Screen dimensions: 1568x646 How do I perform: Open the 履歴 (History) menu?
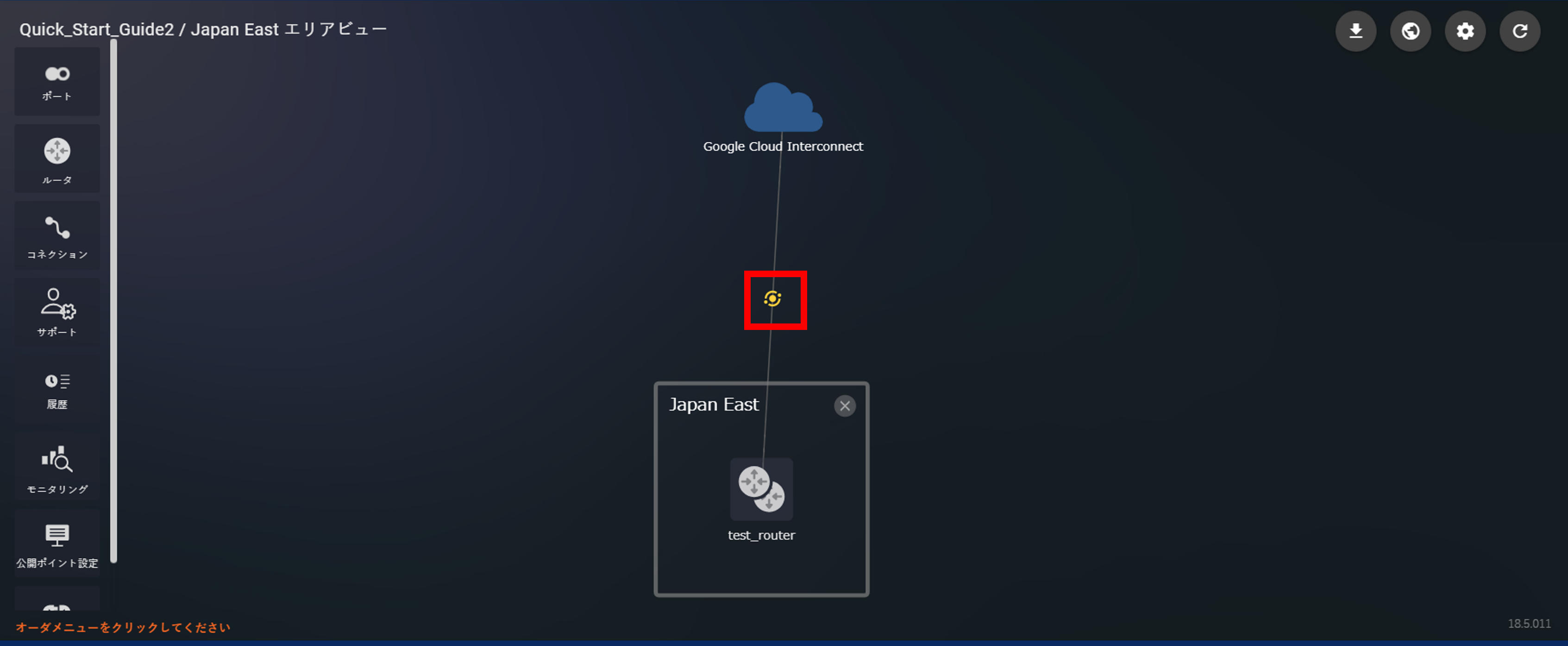[57, 390]
